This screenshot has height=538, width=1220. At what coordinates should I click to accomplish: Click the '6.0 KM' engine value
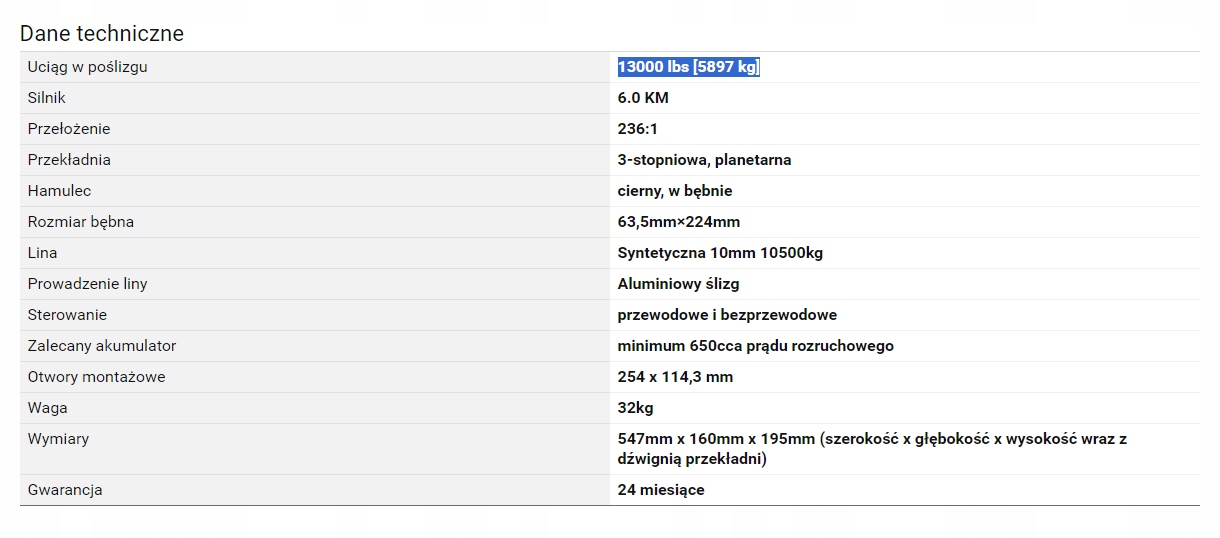[643, 98]
